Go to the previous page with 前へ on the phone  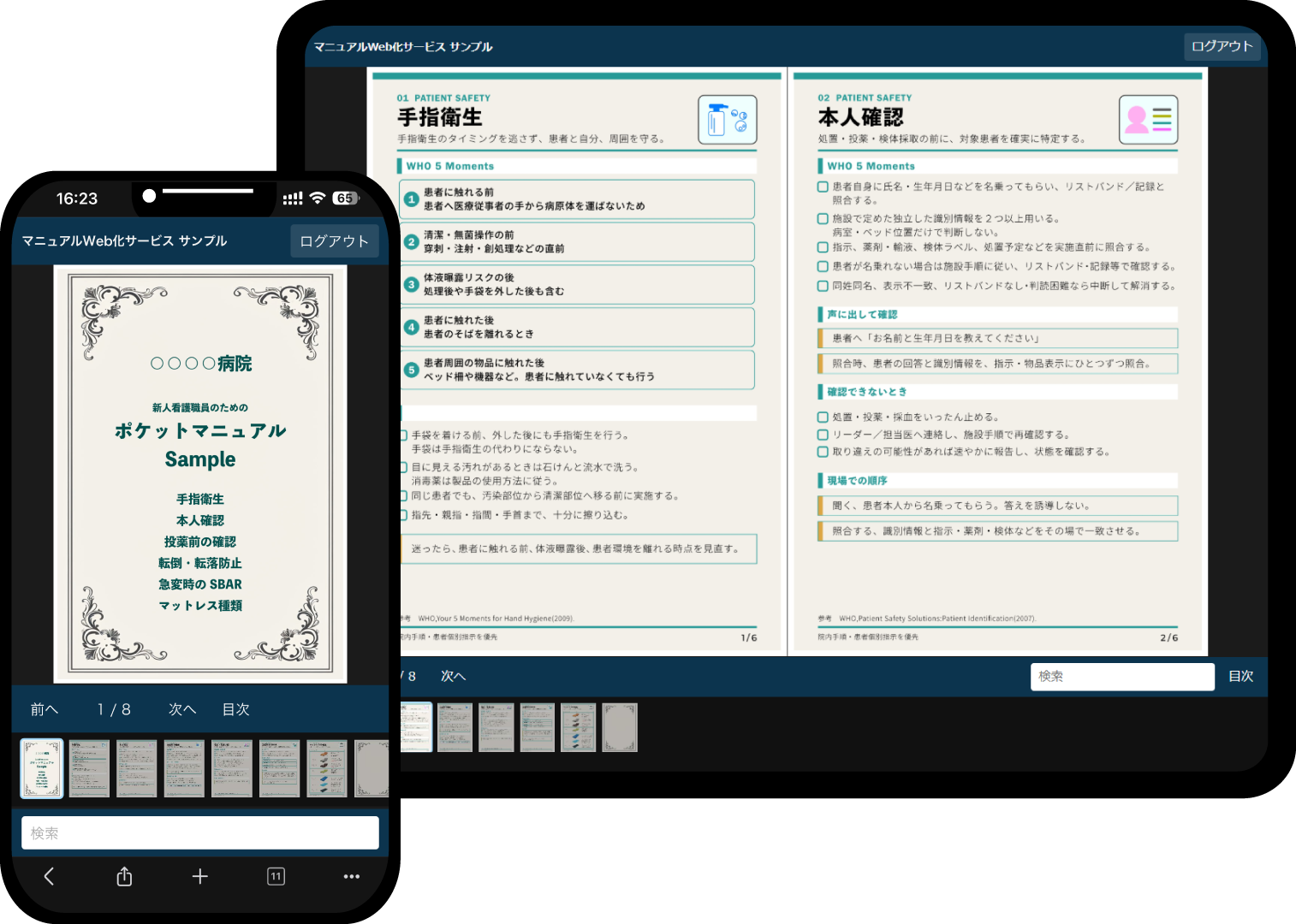(x=45, y=709)
